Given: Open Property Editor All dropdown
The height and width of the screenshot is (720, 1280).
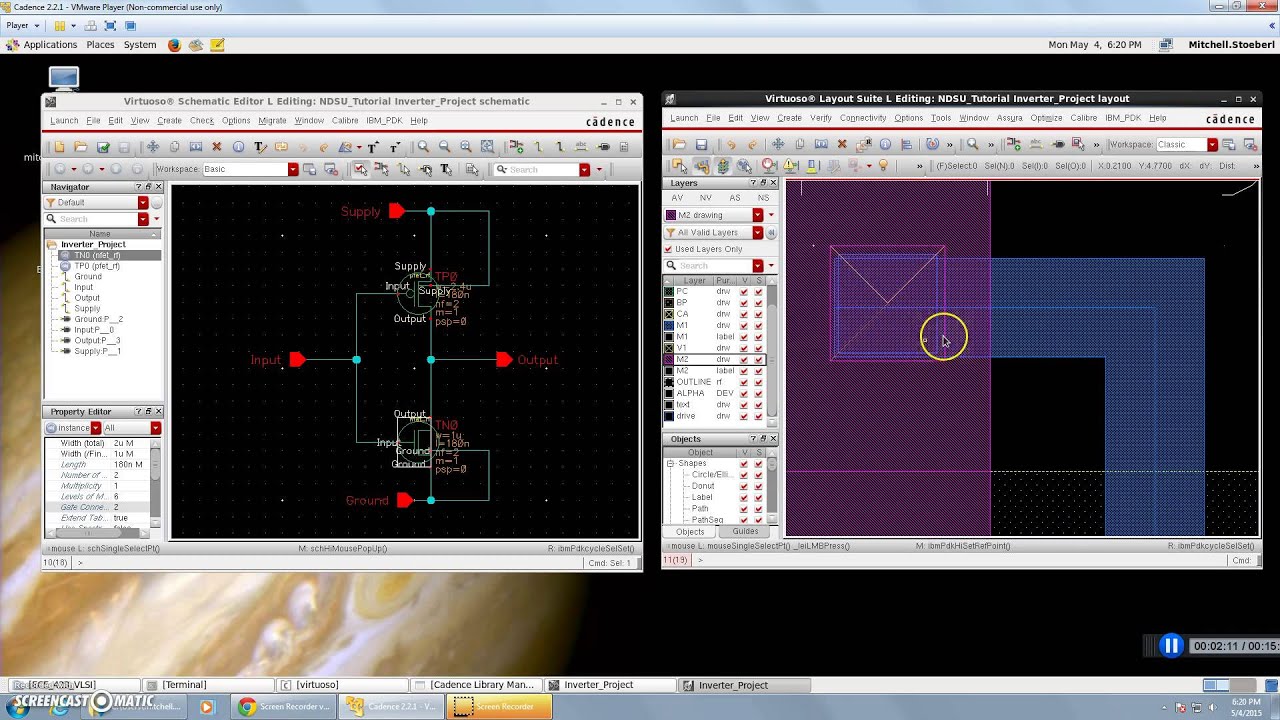Looking at the screenshot, I should [156, 428].
